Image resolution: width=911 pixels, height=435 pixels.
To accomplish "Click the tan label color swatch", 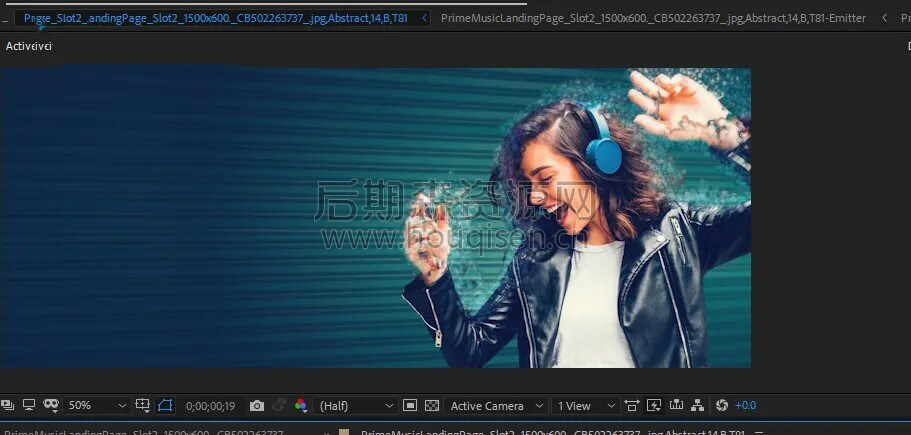I will (x=344, y=432).
